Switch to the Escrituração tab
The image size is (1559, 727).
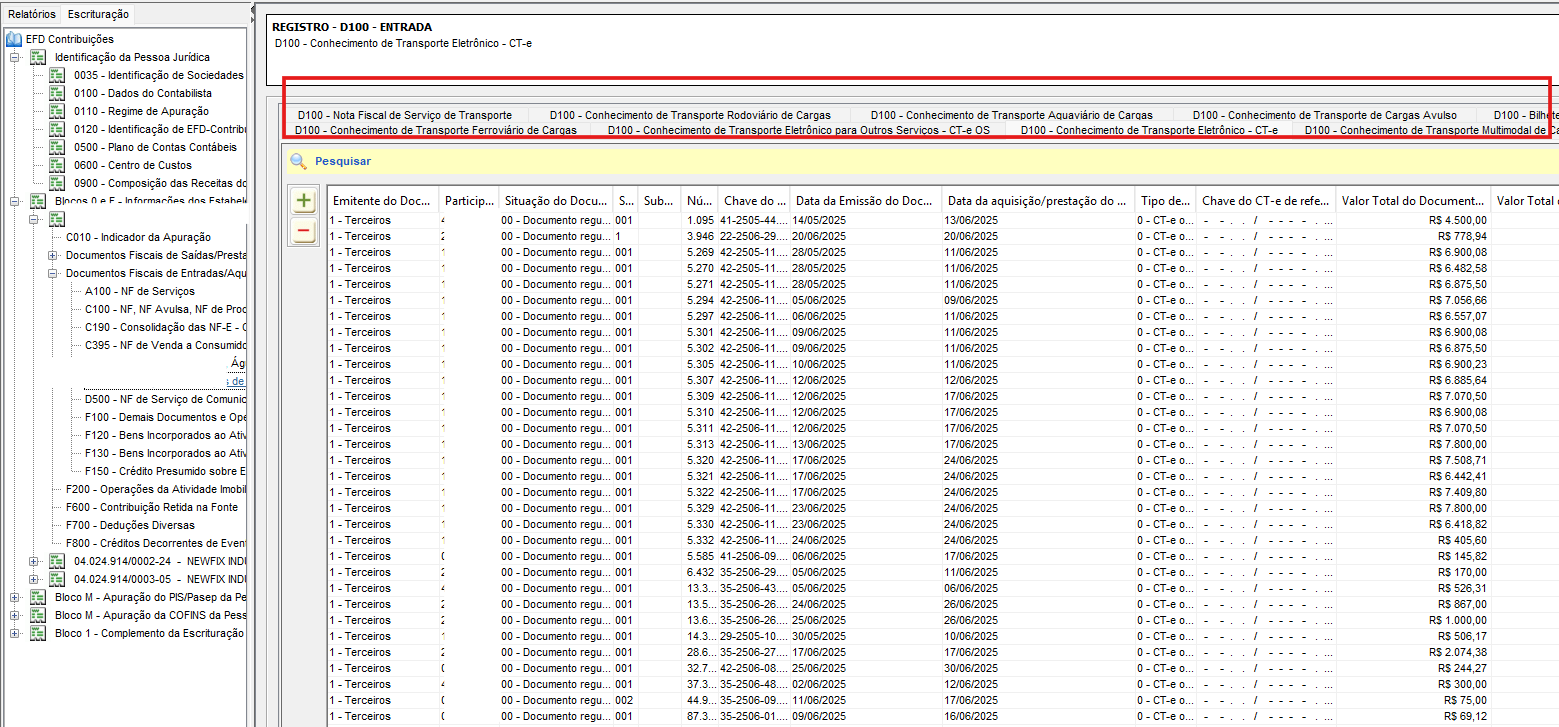98,14
